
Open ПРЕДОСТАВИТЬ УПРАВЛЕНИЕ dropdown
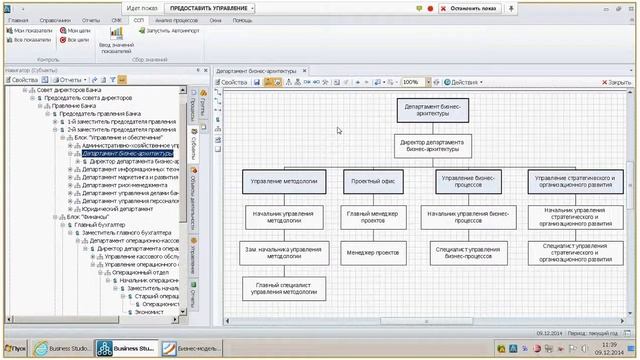(210, 9)
